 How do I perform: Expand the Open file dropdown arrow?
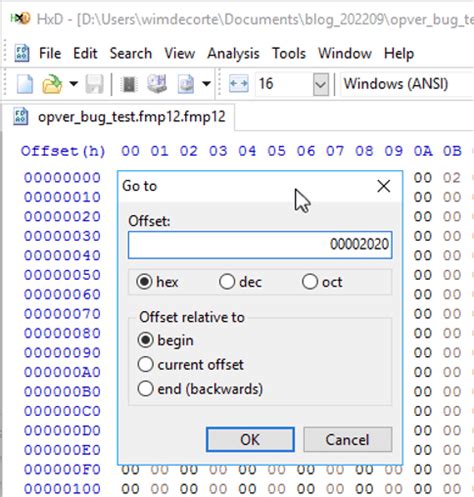pos(73,84)
